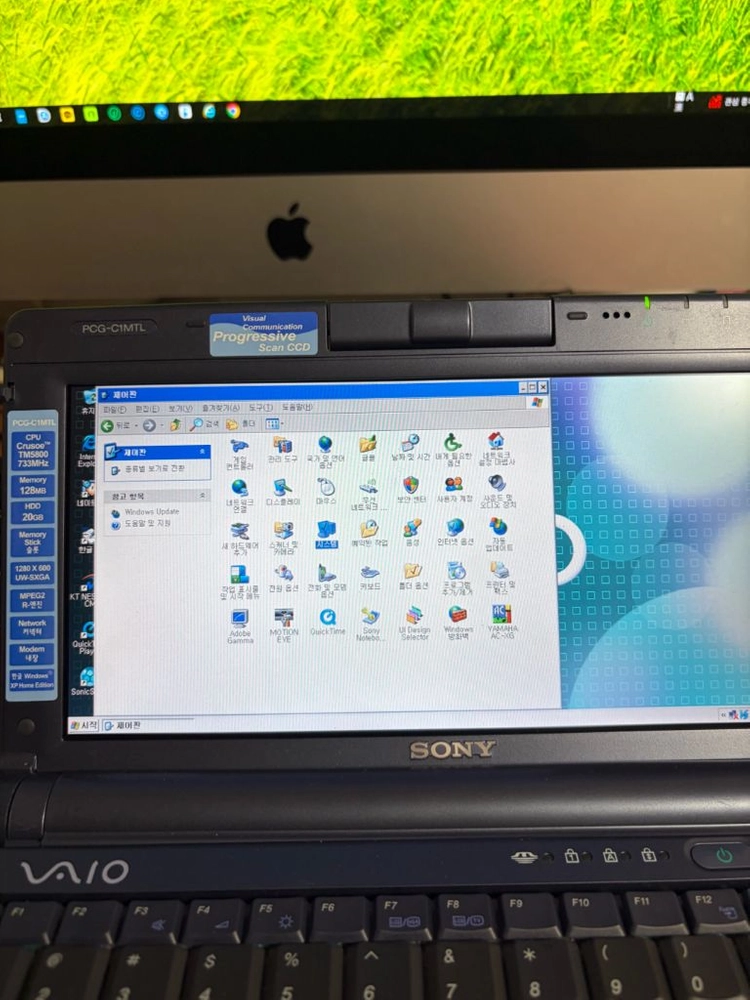Collapse the 참고 항목 side panel chevron
Viewport: 750px width, 1000px height.
(203, 495)
